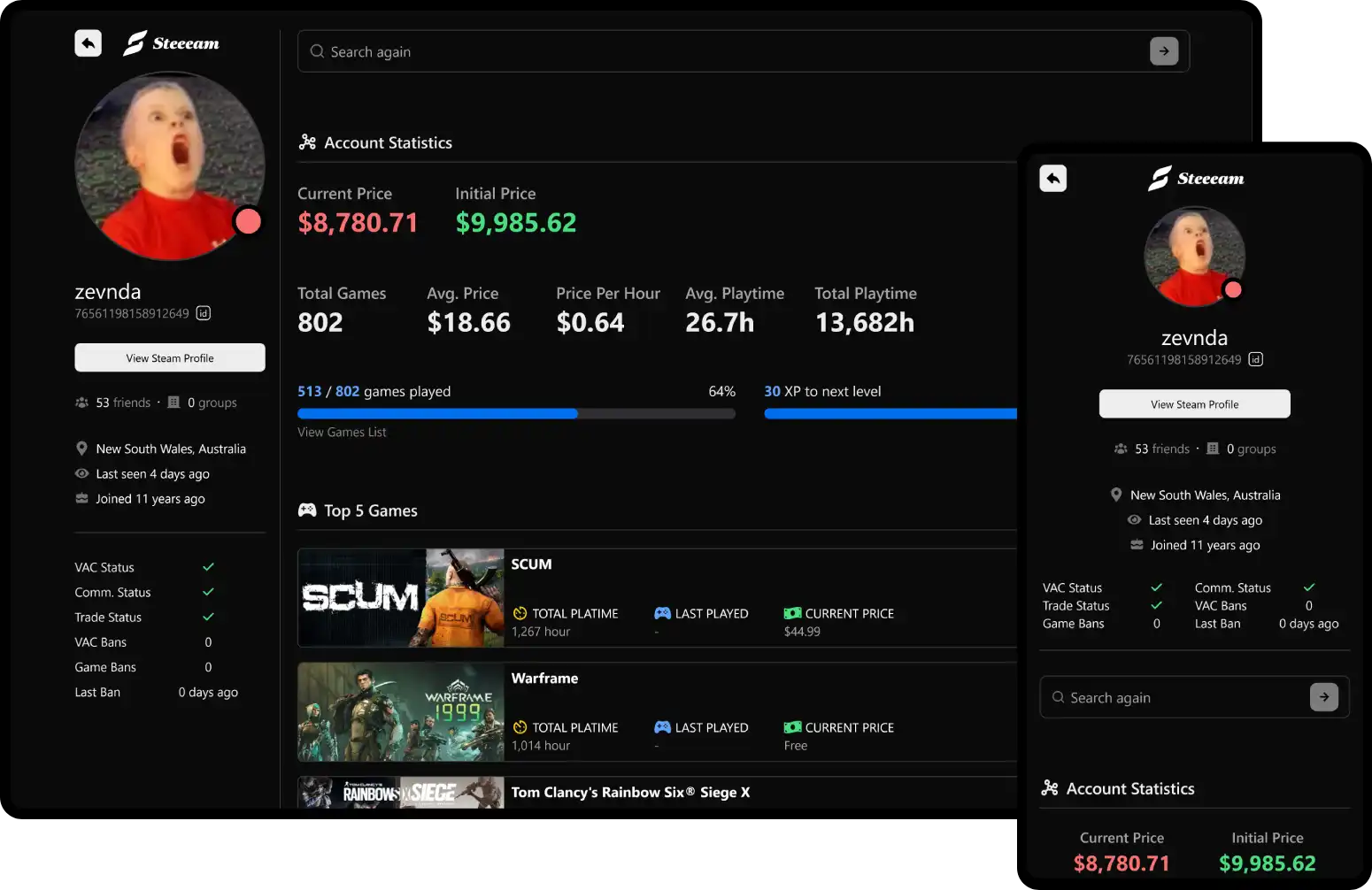Submit search with the desktop view arrow button

(1164, 51)
